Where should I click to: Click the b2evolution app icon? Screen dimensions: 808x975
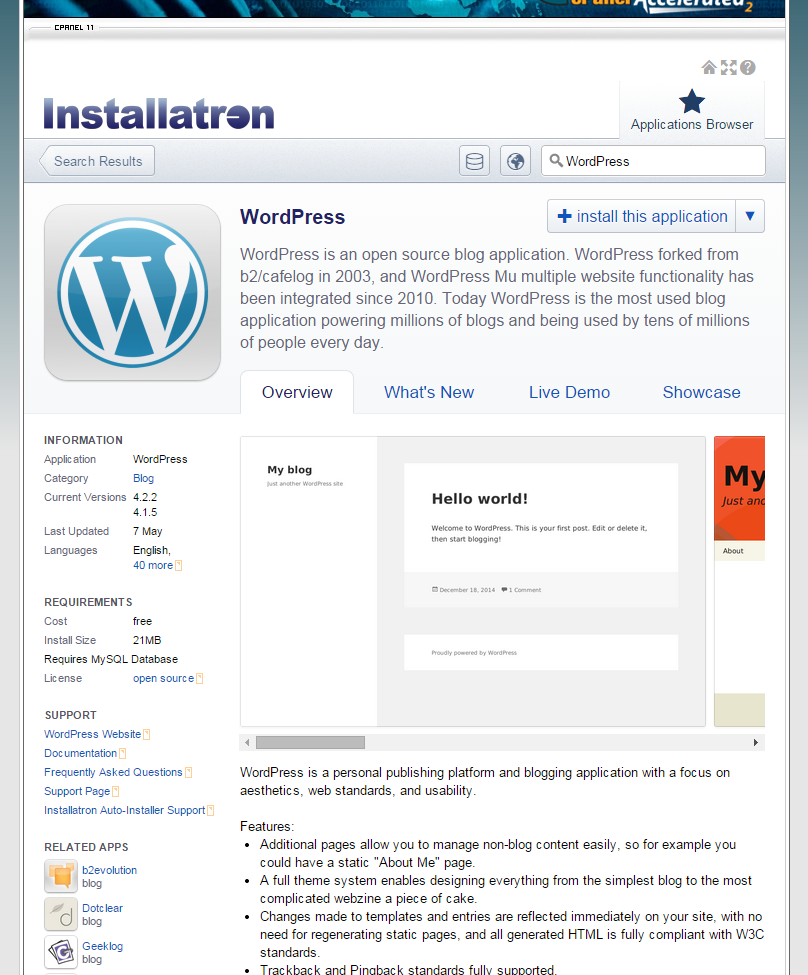61,876
